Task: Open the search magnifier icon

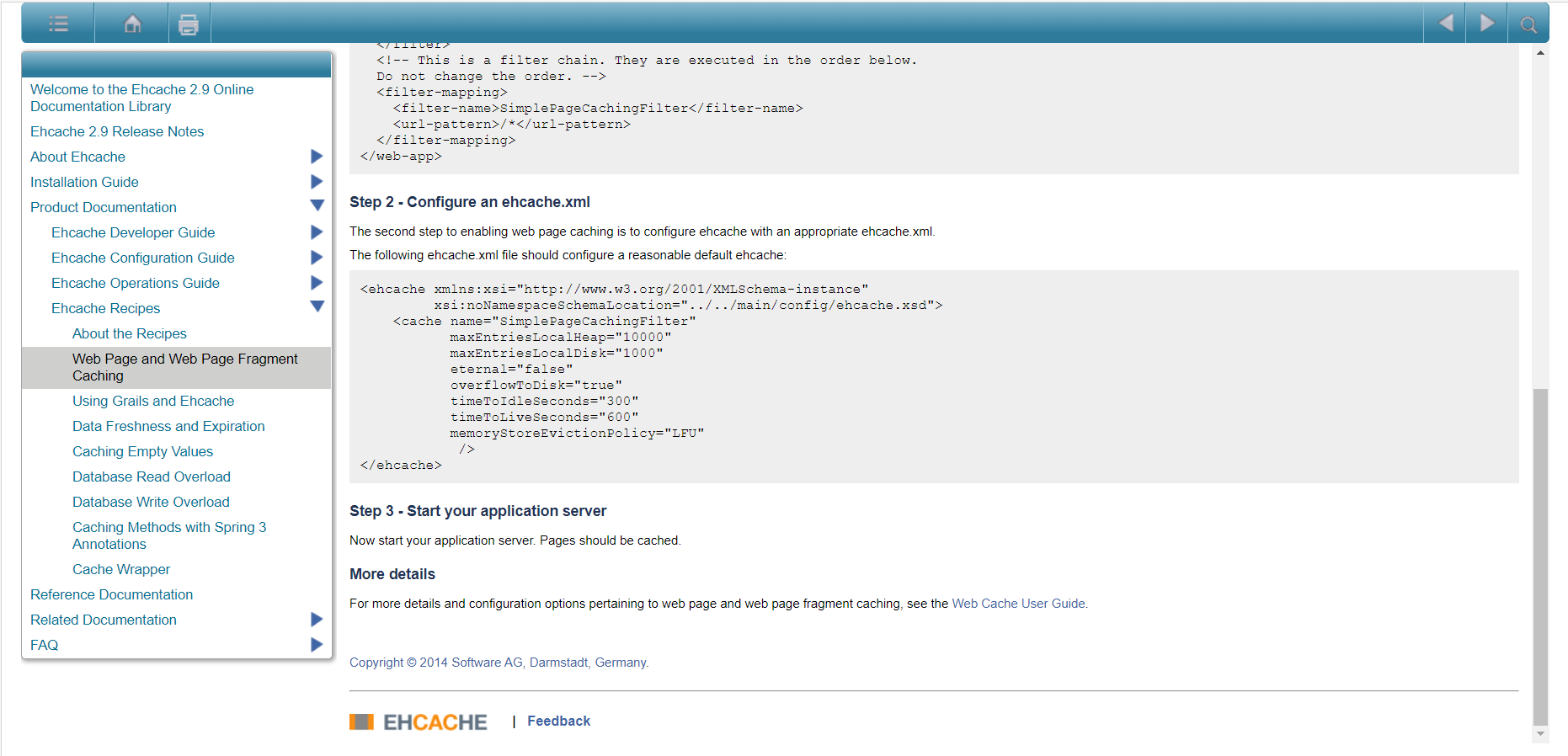Action: [1528, 24]
